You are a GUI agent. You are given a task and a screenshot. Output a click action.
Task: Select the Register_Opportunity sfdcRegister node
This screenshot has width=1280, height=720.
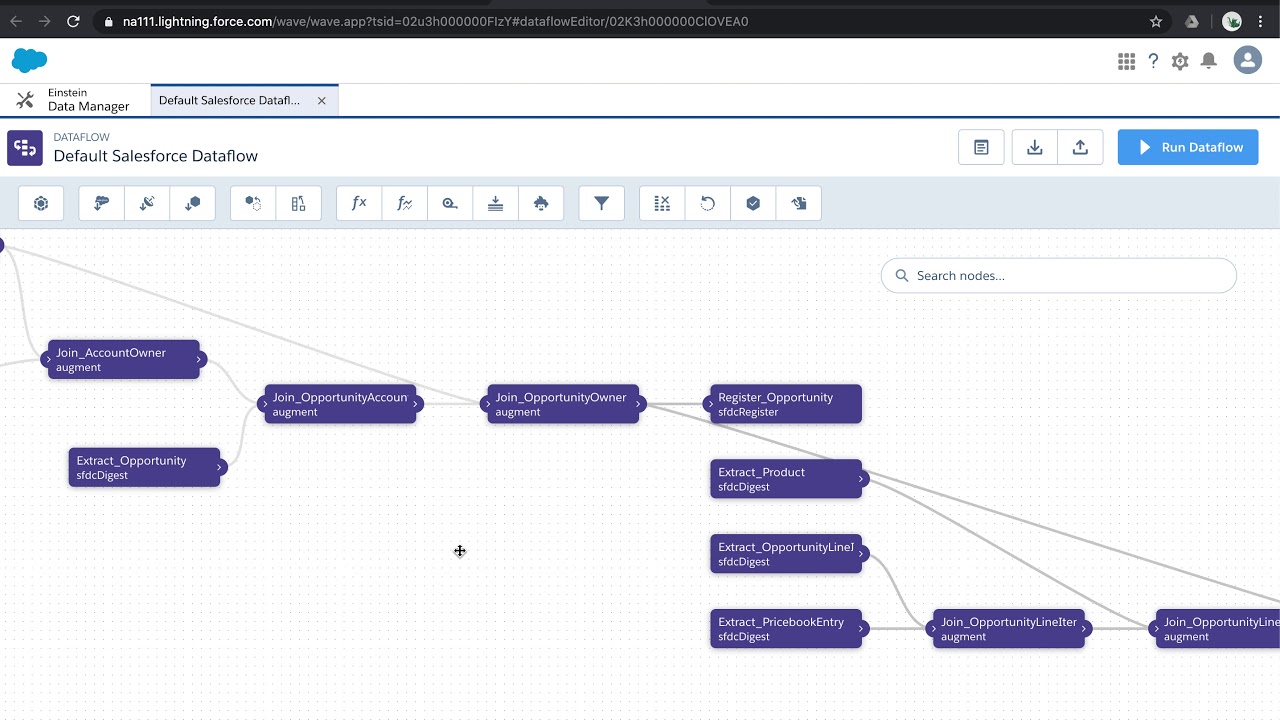tap(786, 404)
